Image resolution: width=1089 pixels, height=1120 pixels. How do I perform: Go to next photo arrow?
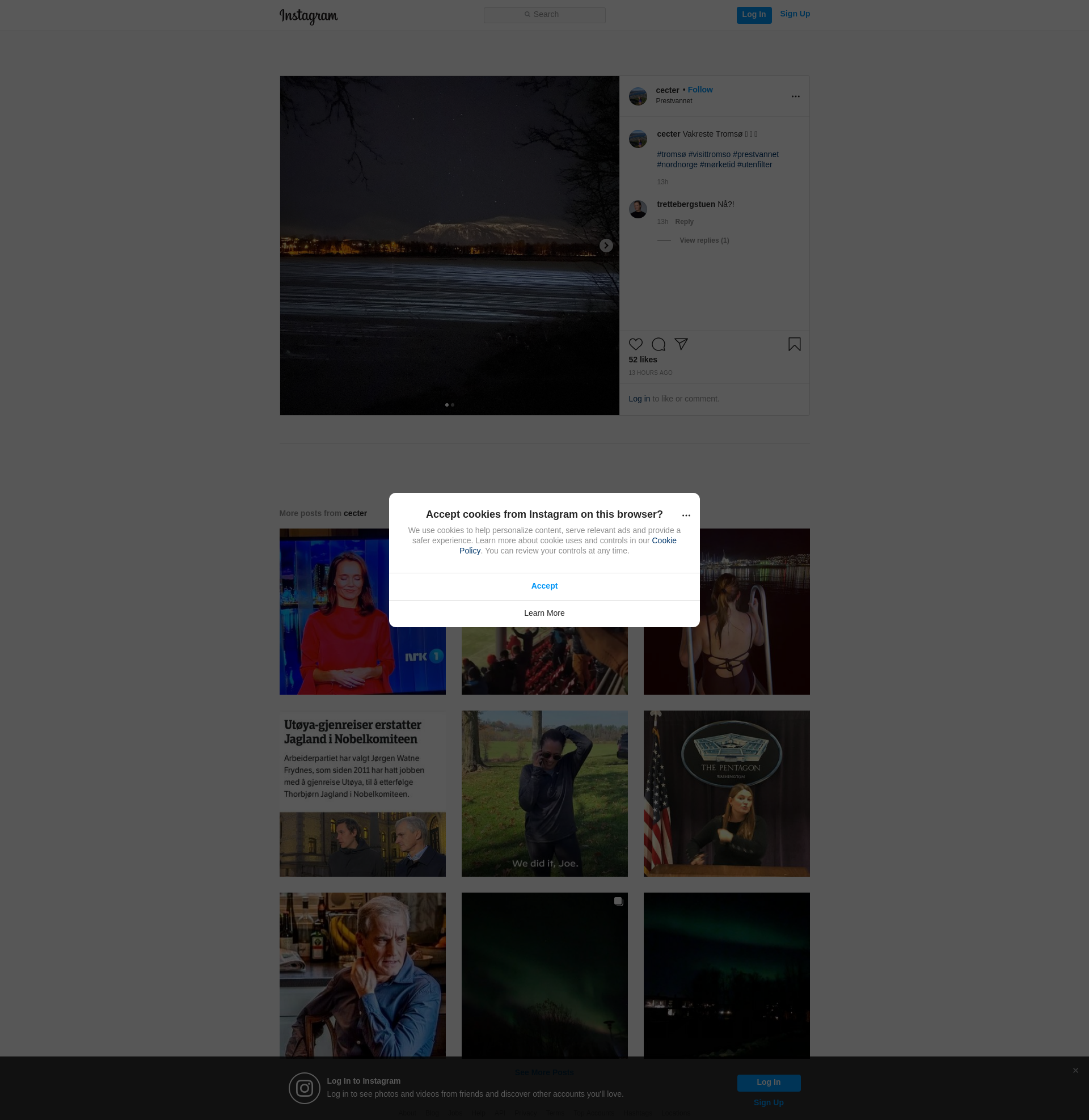(606, 246)
